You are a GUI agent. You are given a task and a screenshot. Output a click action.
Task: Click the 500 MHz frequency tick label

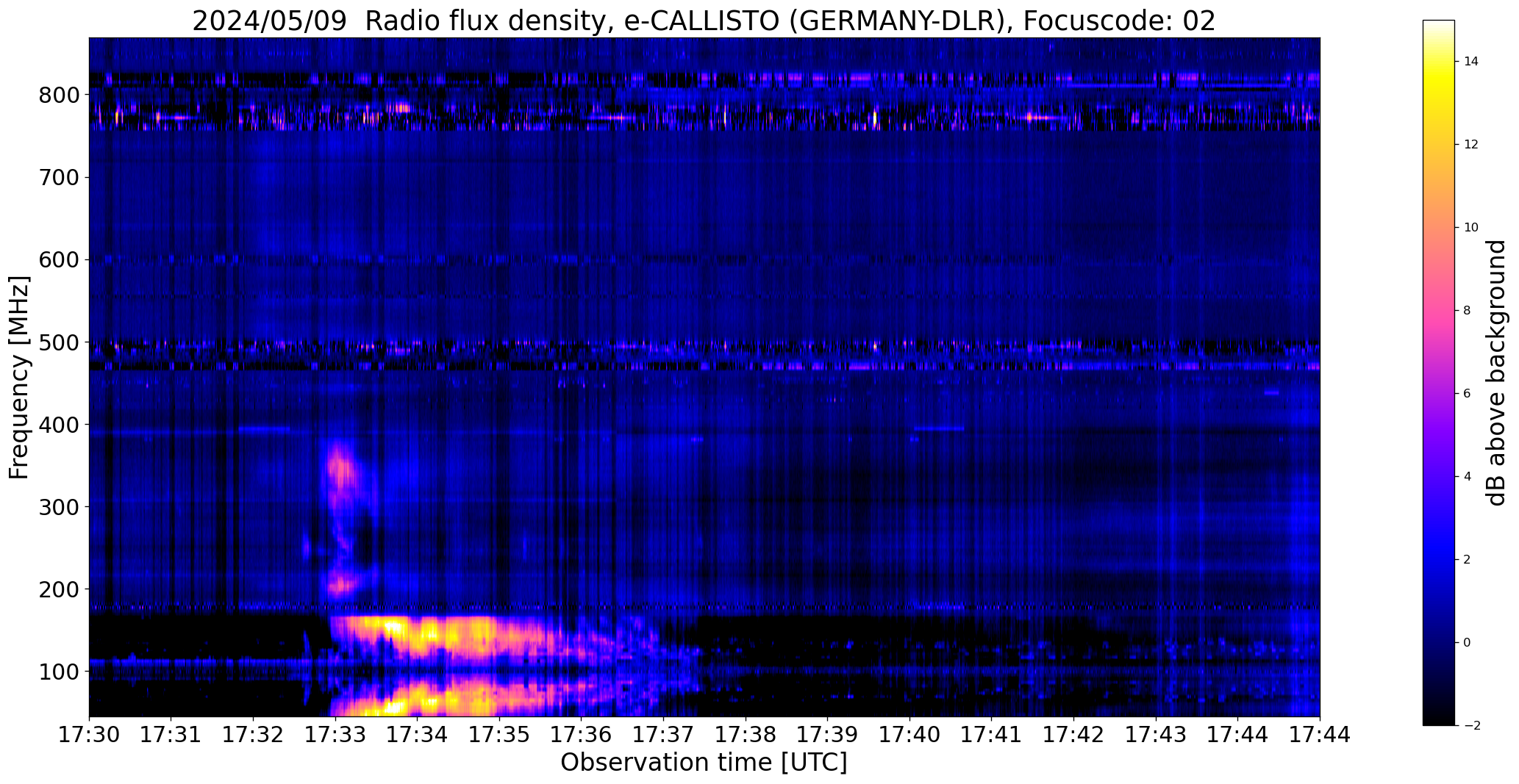click(x=58, y=343)
